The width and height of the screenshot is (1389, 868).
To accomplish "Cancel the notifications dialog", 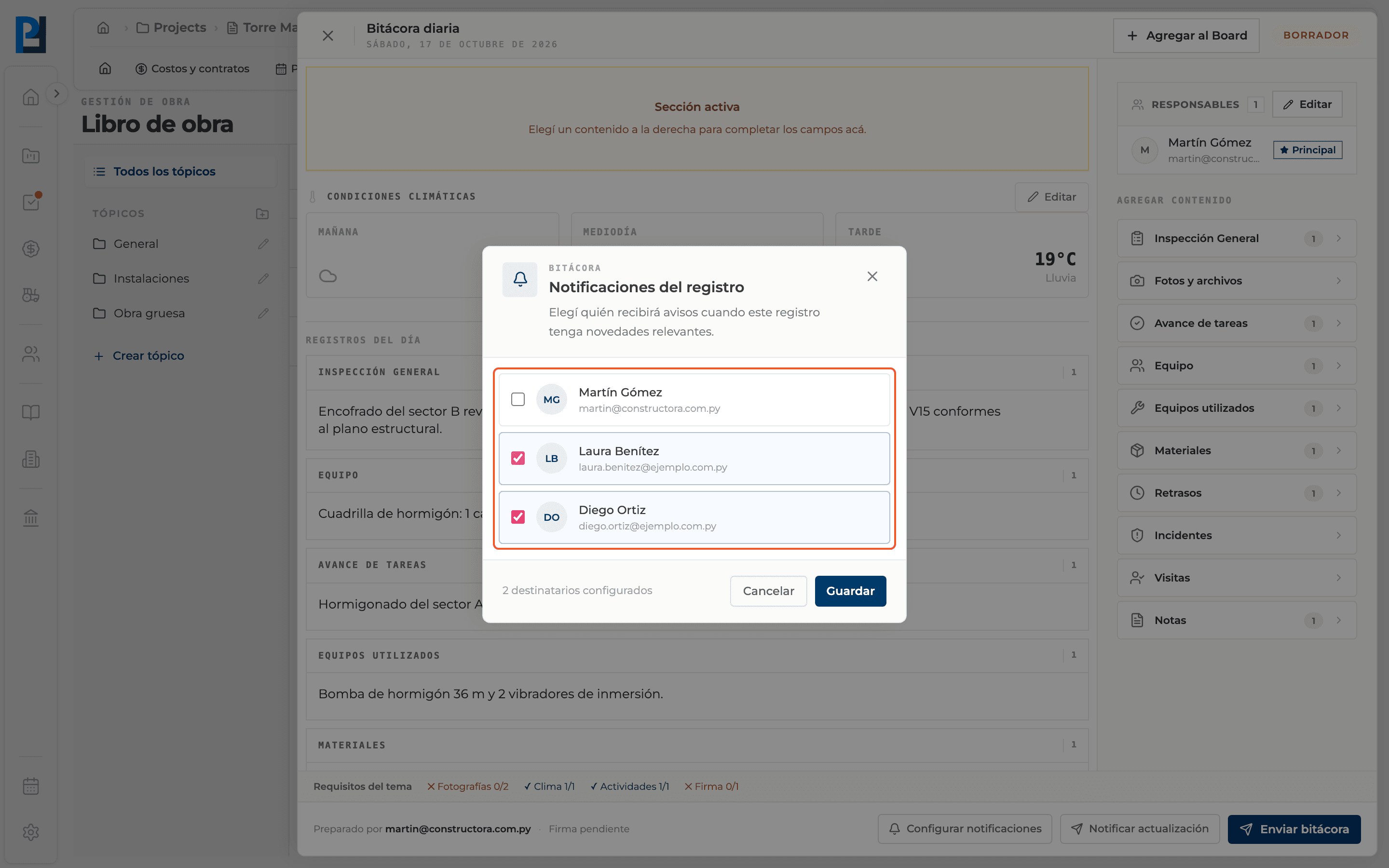I will pos(768,591).
